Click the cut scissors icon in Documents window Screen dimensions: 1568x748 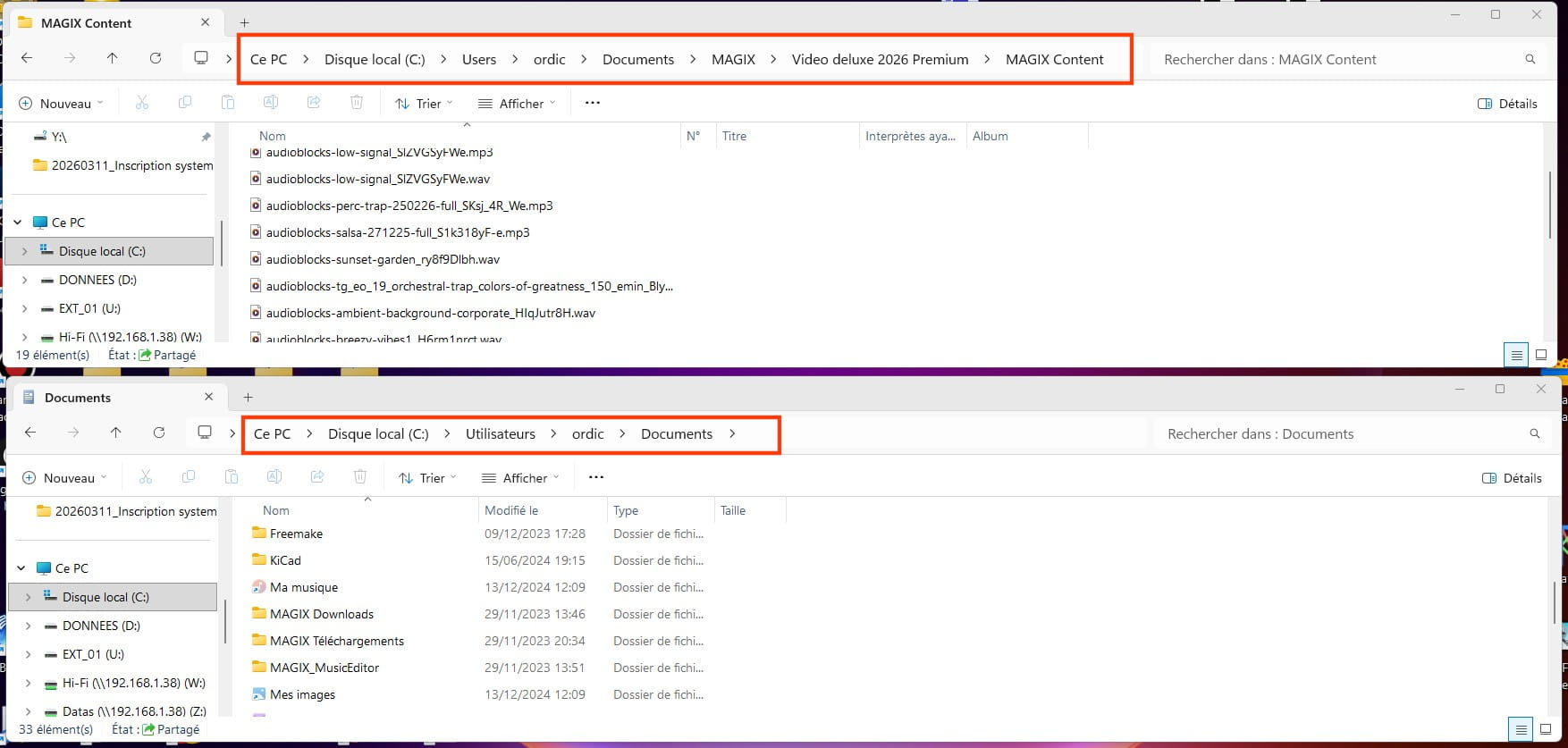(x=146, y=477)
